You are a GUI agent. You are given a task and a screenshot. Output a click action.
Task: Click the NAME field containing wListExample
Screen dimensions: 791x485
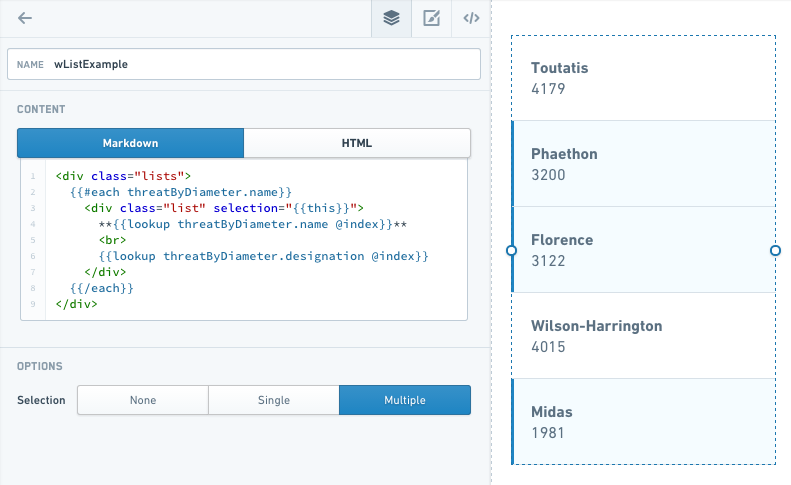point(244,64)
